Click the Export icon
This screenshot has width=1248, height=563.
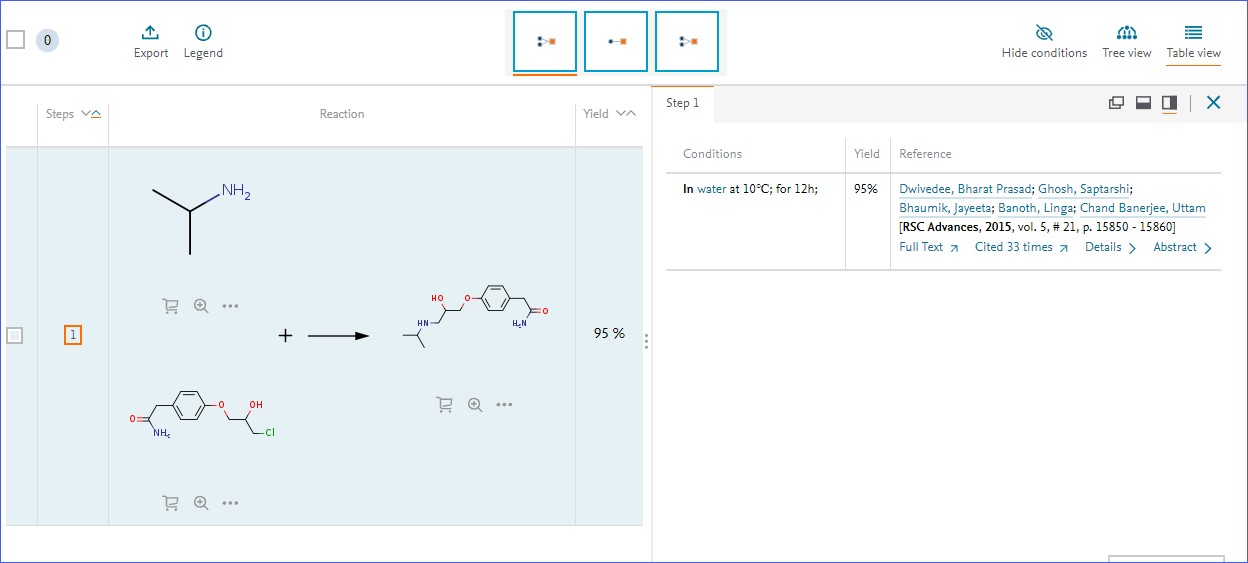pyautogui.click(x=151, y=33)
